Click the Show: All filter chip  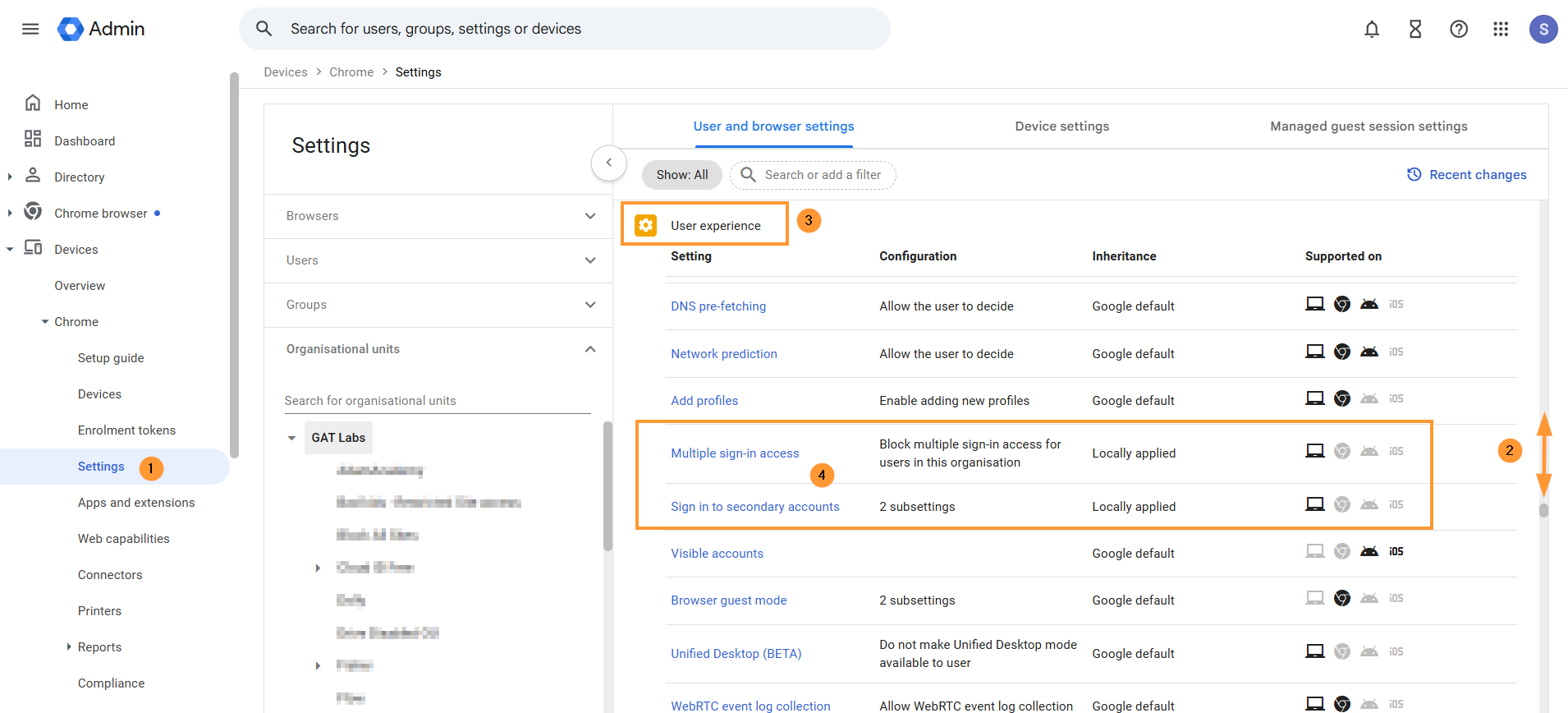tap(681, 175)
